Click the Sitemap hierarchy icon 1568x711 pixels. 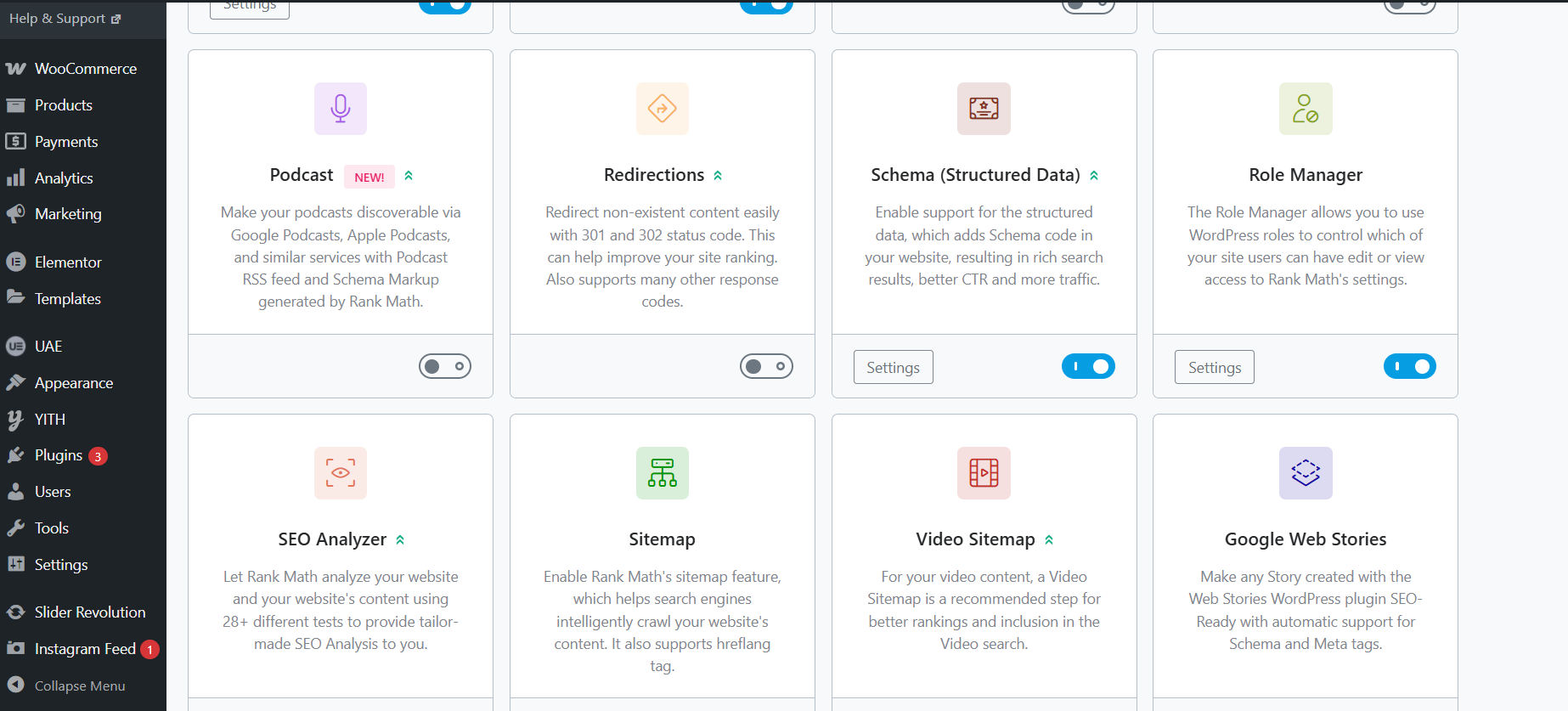pos(663,473)
